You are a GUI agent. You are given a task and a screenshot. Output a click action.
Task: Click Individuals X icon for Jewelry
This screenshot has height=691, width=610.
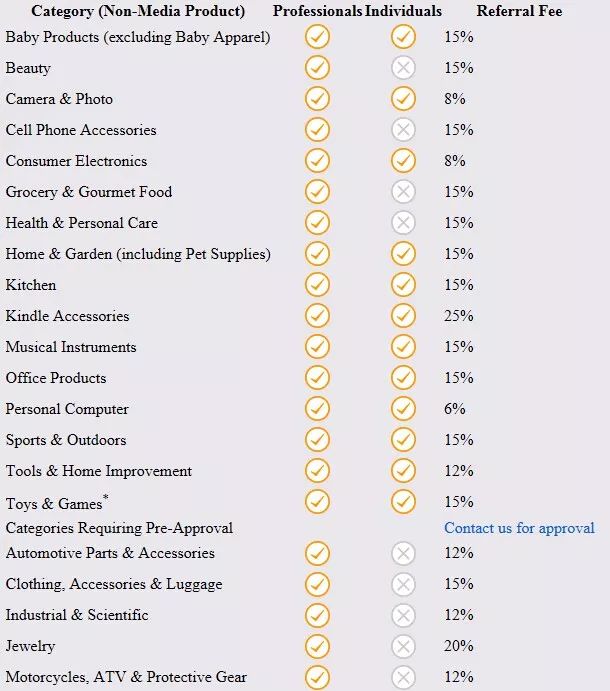(x=403, y=646)
